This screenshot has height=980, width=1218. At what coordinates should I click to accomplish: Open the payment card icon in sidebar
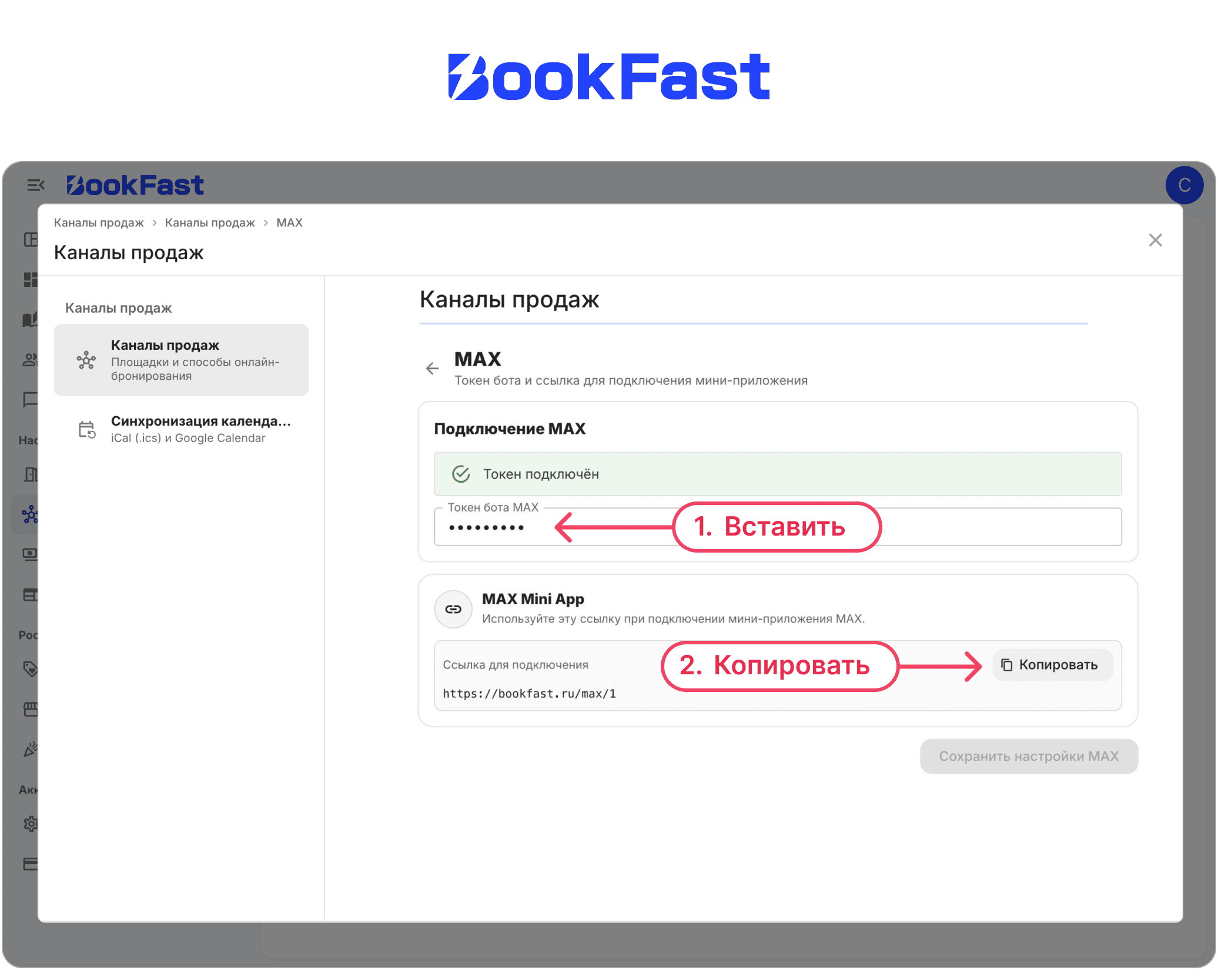(30, 864)
